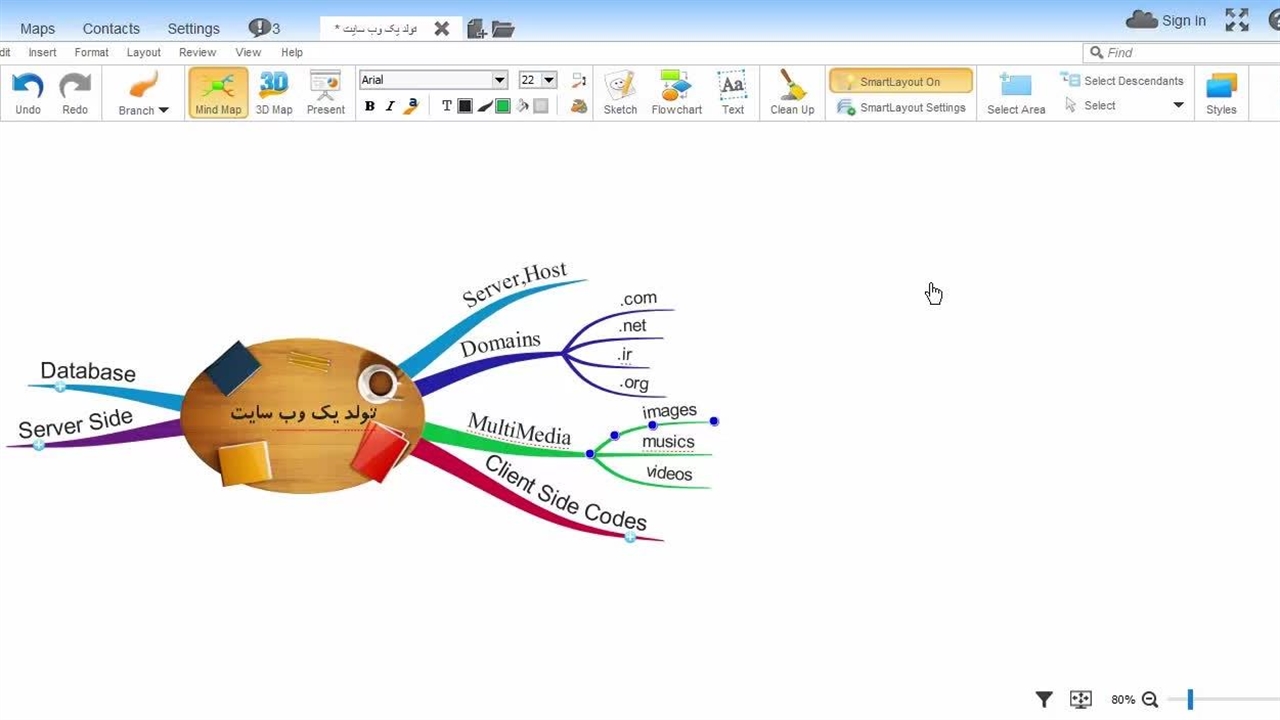Screen dimensions: 1280x720
Task: Open the notifications bubble showing 3
Action: [264, 28]
